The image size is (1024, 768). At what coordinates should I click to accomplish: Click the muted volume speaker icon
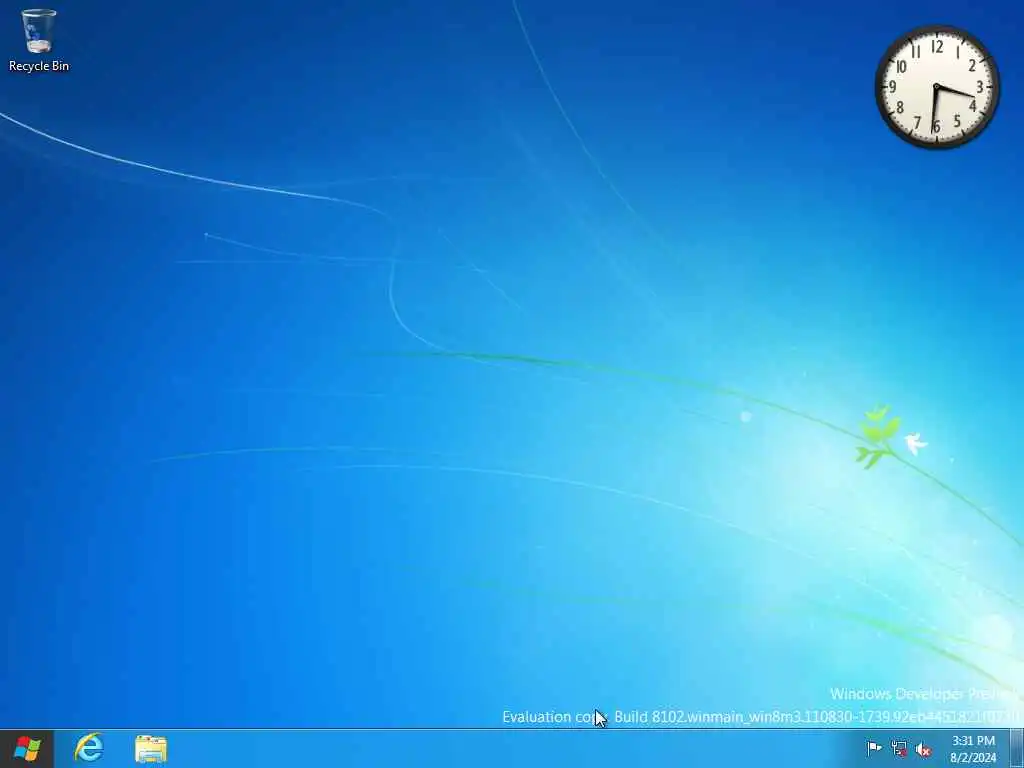(923, 749)
